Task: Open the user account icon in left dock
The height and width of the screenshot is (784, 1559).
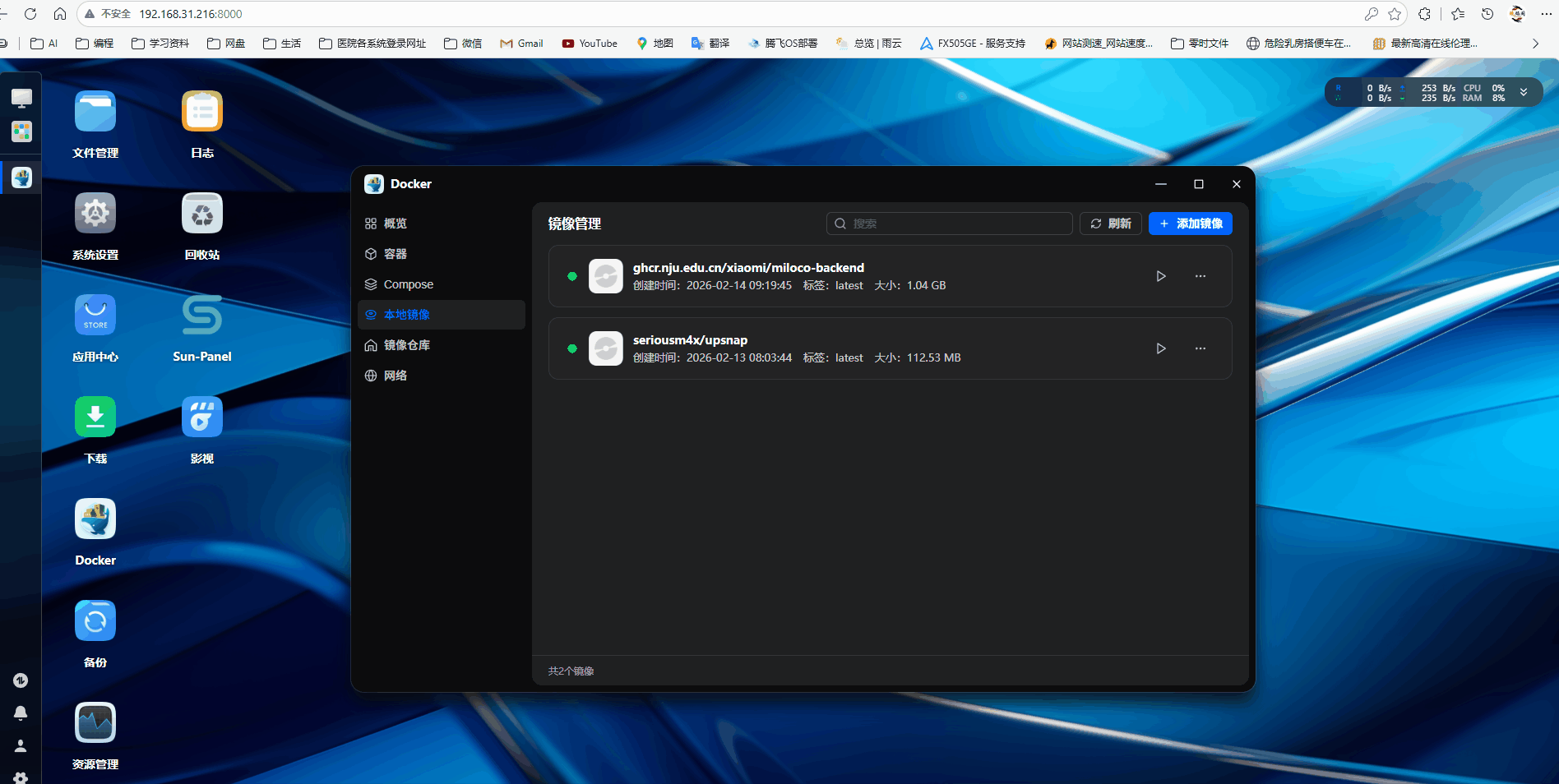Action: 21,746
